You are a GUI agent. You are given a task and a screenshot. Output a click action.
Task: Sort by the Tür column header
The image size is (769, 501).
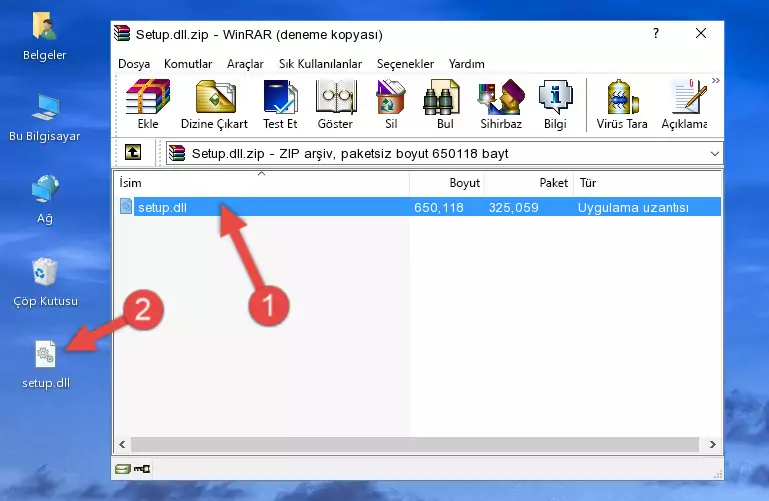coord(647,183)
